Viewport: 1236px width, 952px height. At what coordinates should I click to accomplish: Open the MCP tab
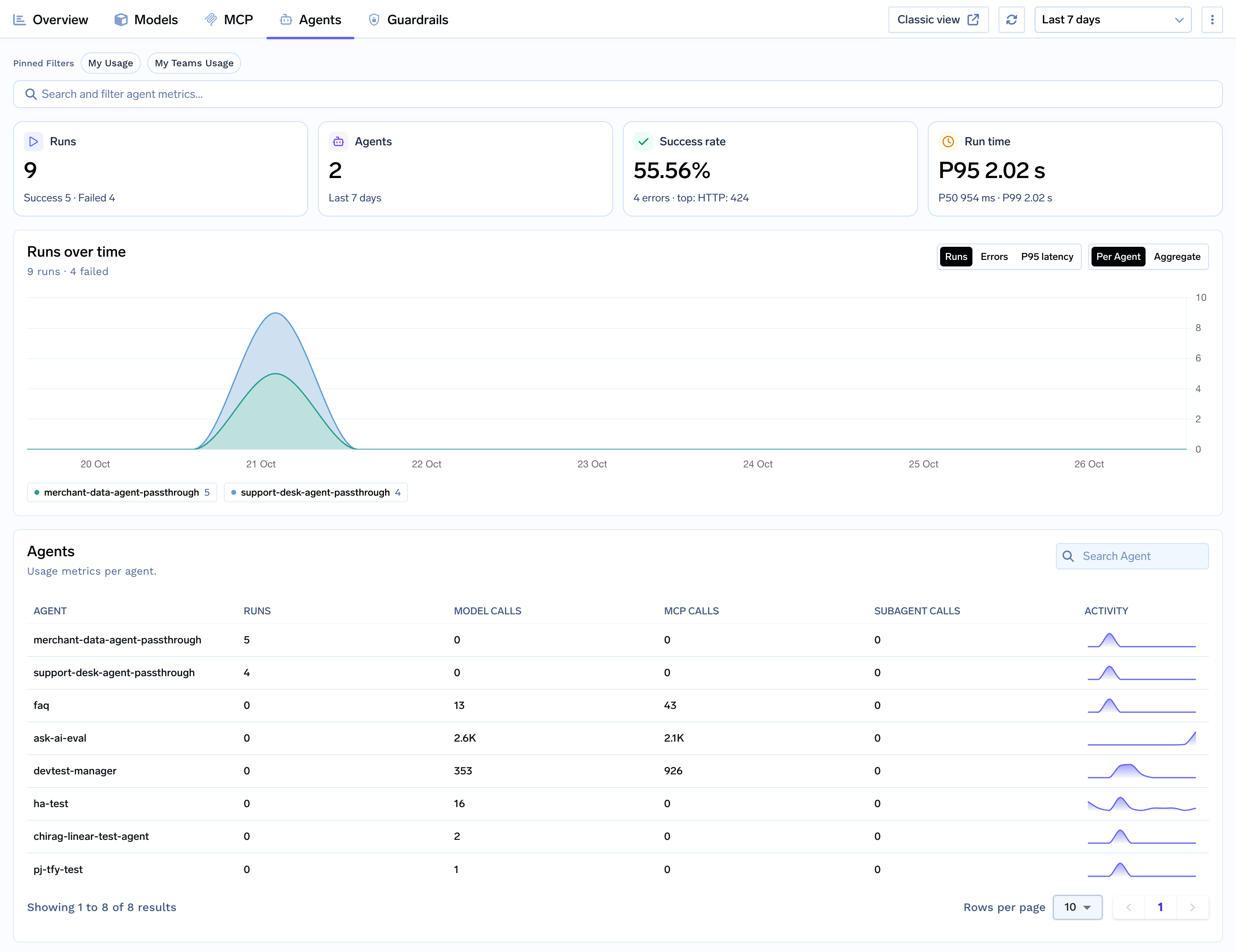pyautogui.click(x=229, y=20)
